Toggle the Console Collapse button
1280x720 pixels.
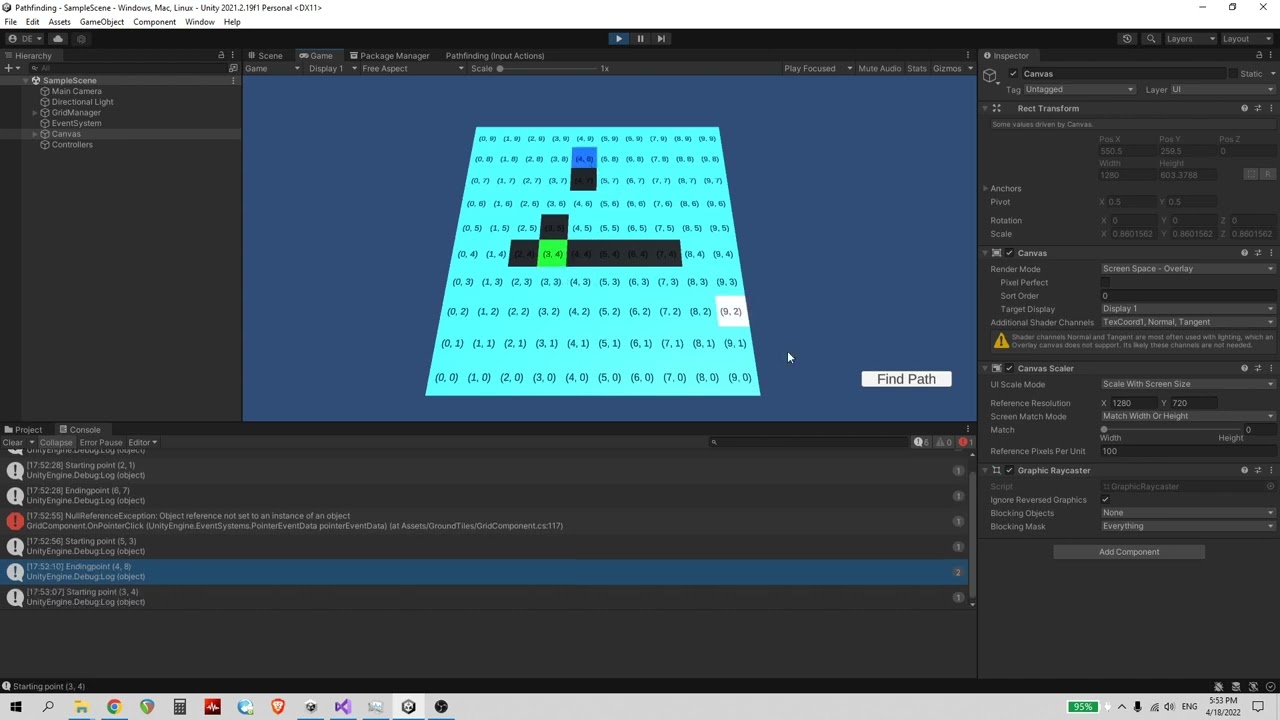(56, 442)
